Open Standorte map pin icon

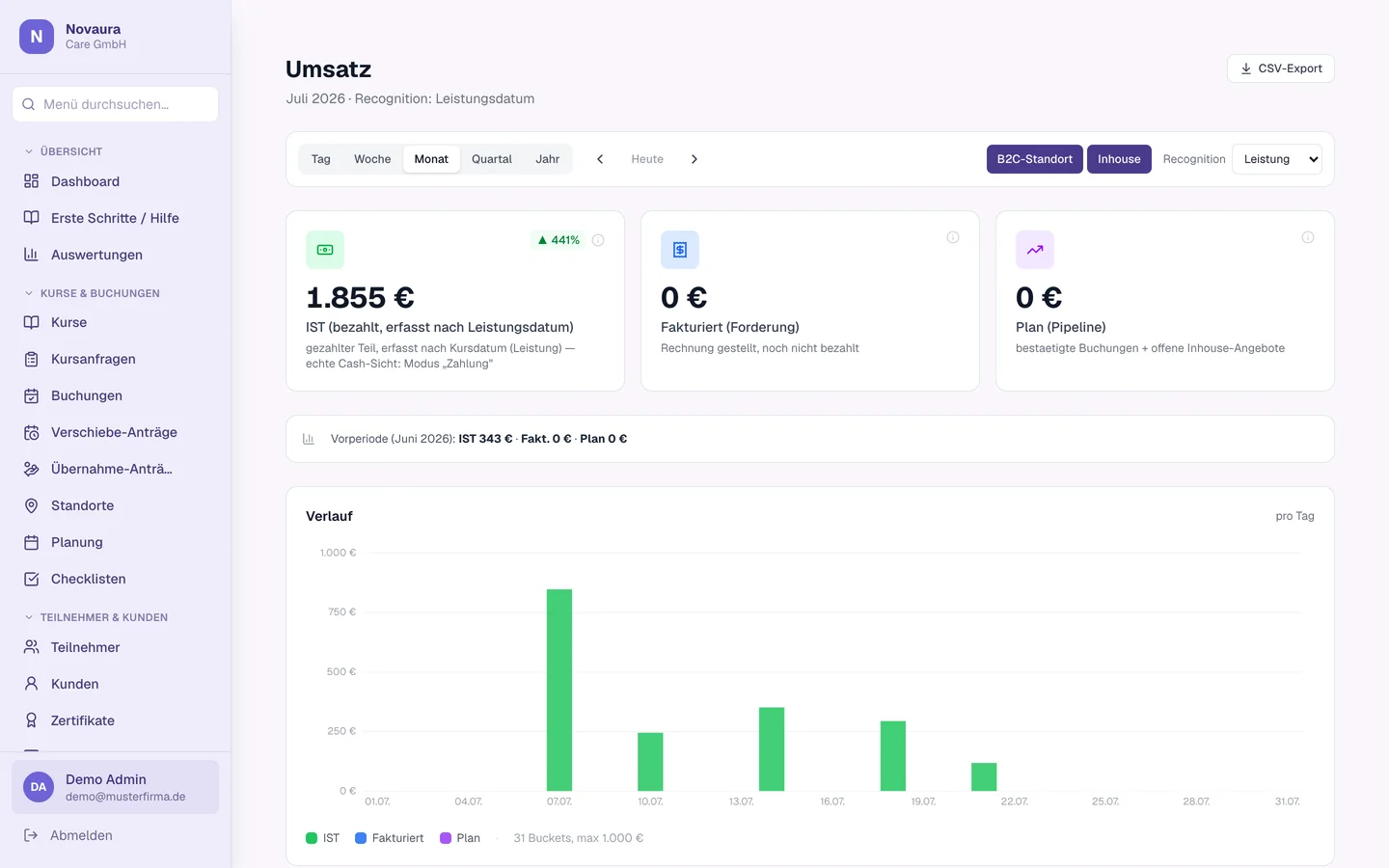click(31, 505)
